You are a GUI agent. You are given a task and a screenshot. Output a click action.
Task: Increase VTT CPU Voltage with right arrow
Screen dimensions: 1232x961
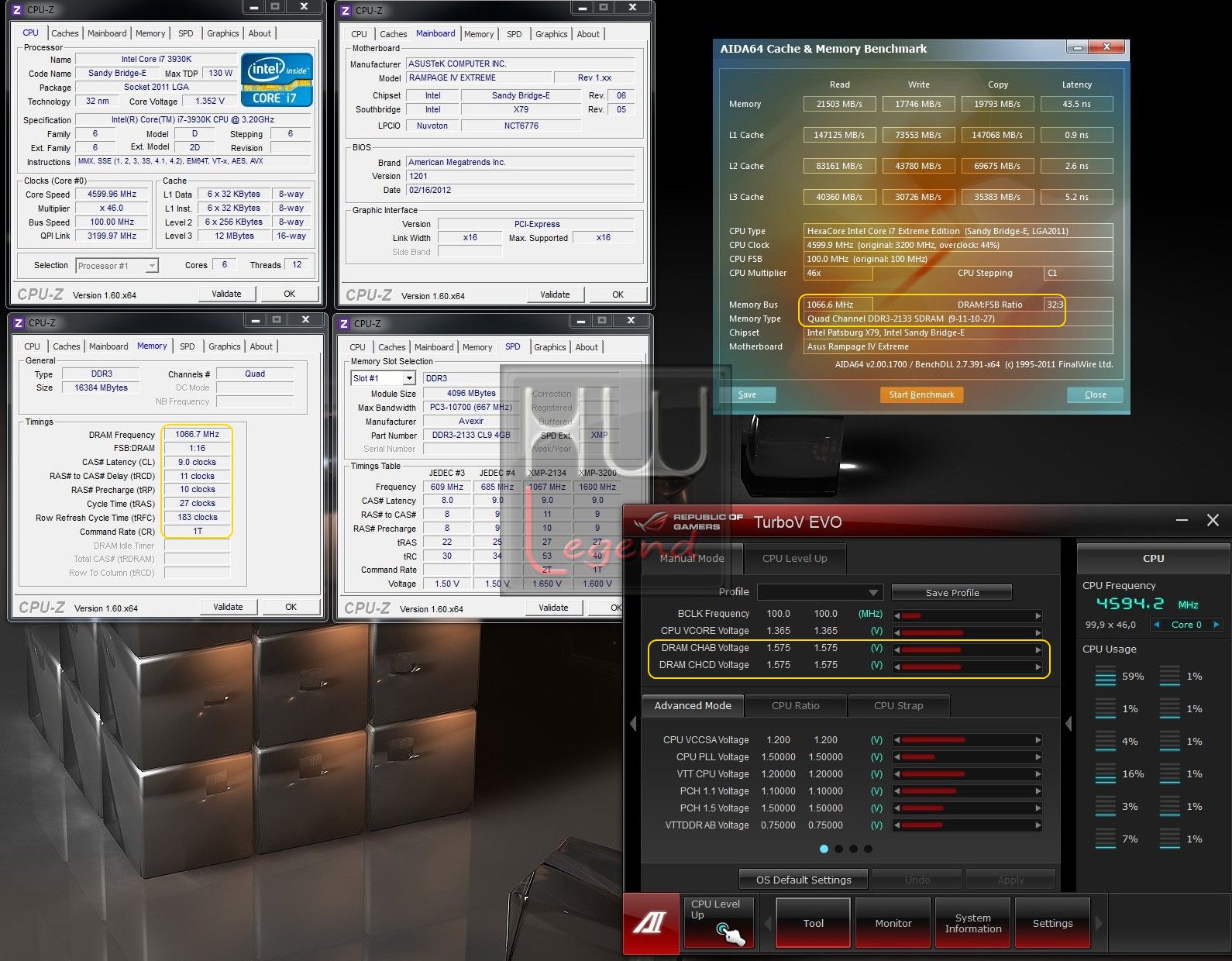pyautogui.click(x=1038, y=774)
